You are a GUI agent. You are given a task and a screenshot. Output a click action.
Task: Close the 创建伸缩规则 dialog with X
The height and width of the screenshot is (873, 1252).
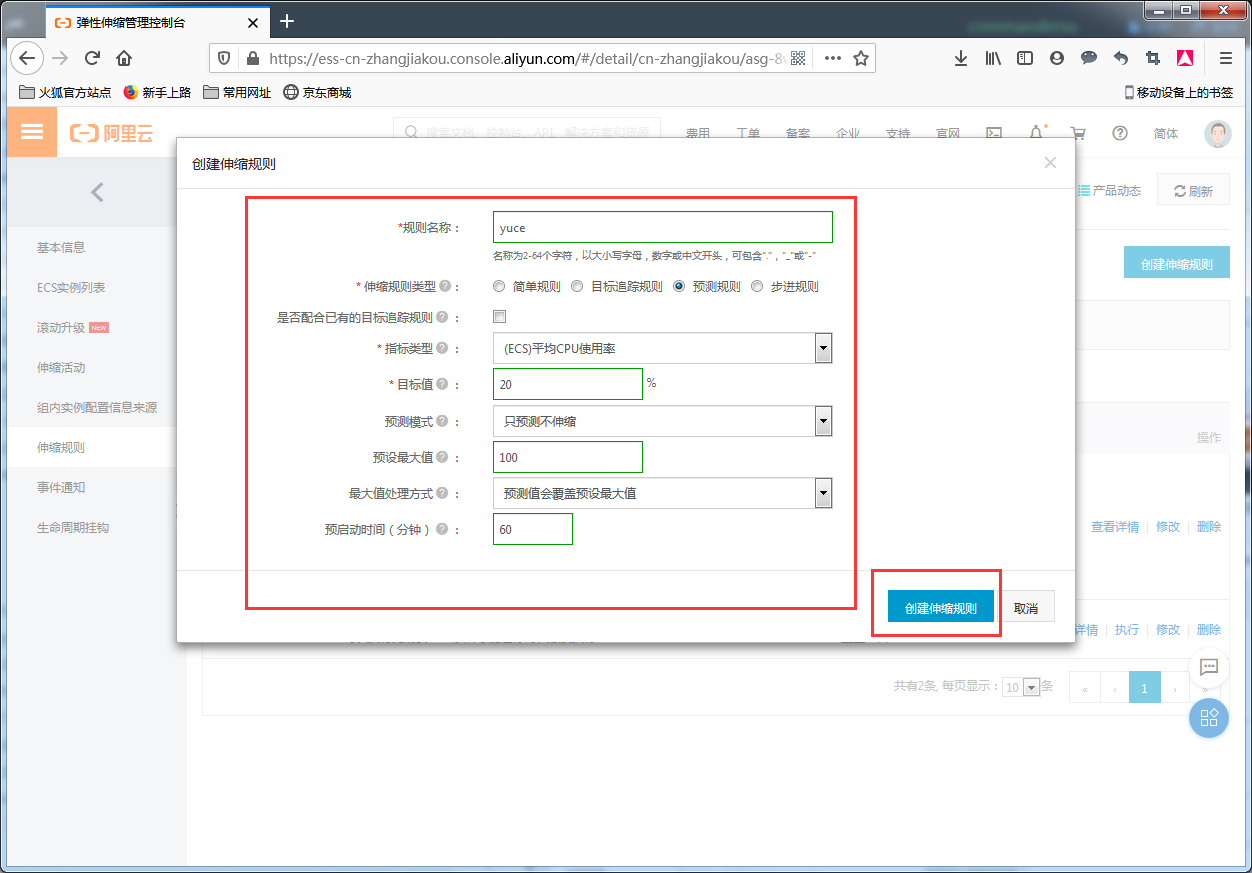pos(1050,163)
